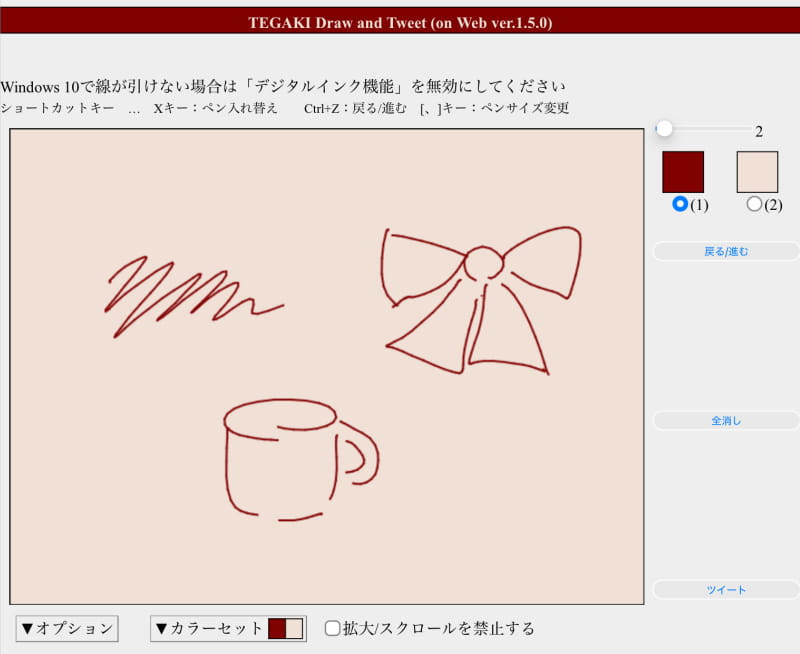Click the TEGAKI Draw and Tweet title
Screen dimensions: 800x654
(x=400, y=23)
